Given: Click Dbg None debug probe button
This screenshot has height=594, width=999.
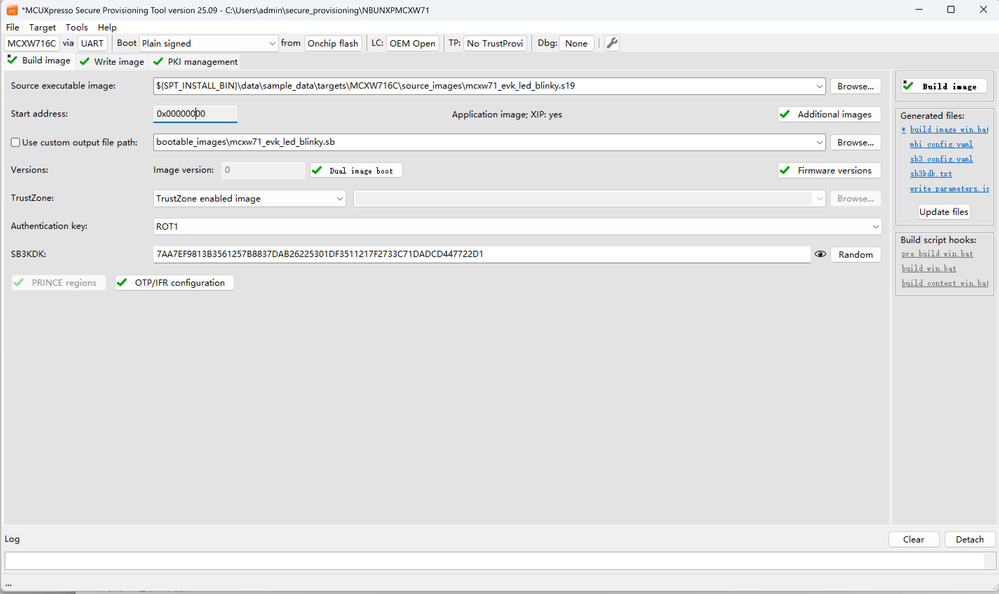Looking at the screenshot, I should coord(576,43).
